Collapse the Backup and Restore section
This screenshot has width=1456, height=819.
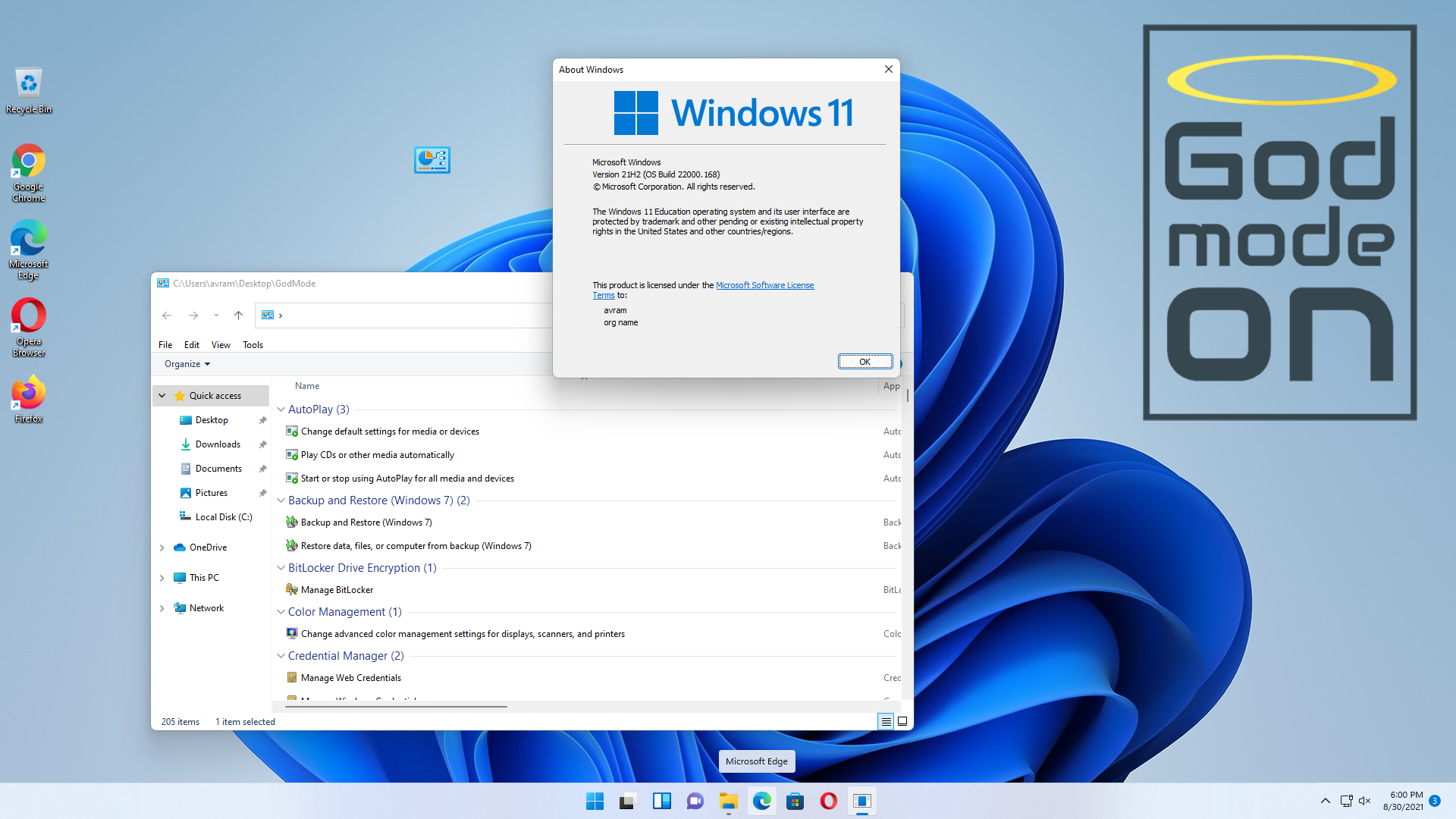(281, 500)
